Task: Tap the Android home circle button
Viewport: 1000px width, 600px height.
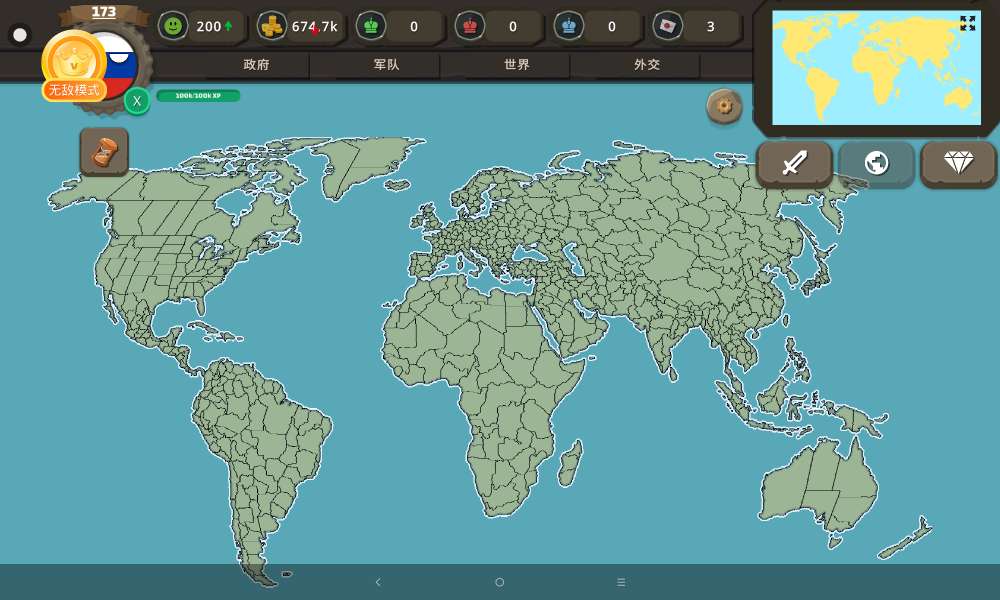Action: pyautogui.click(x=500, y=582)
